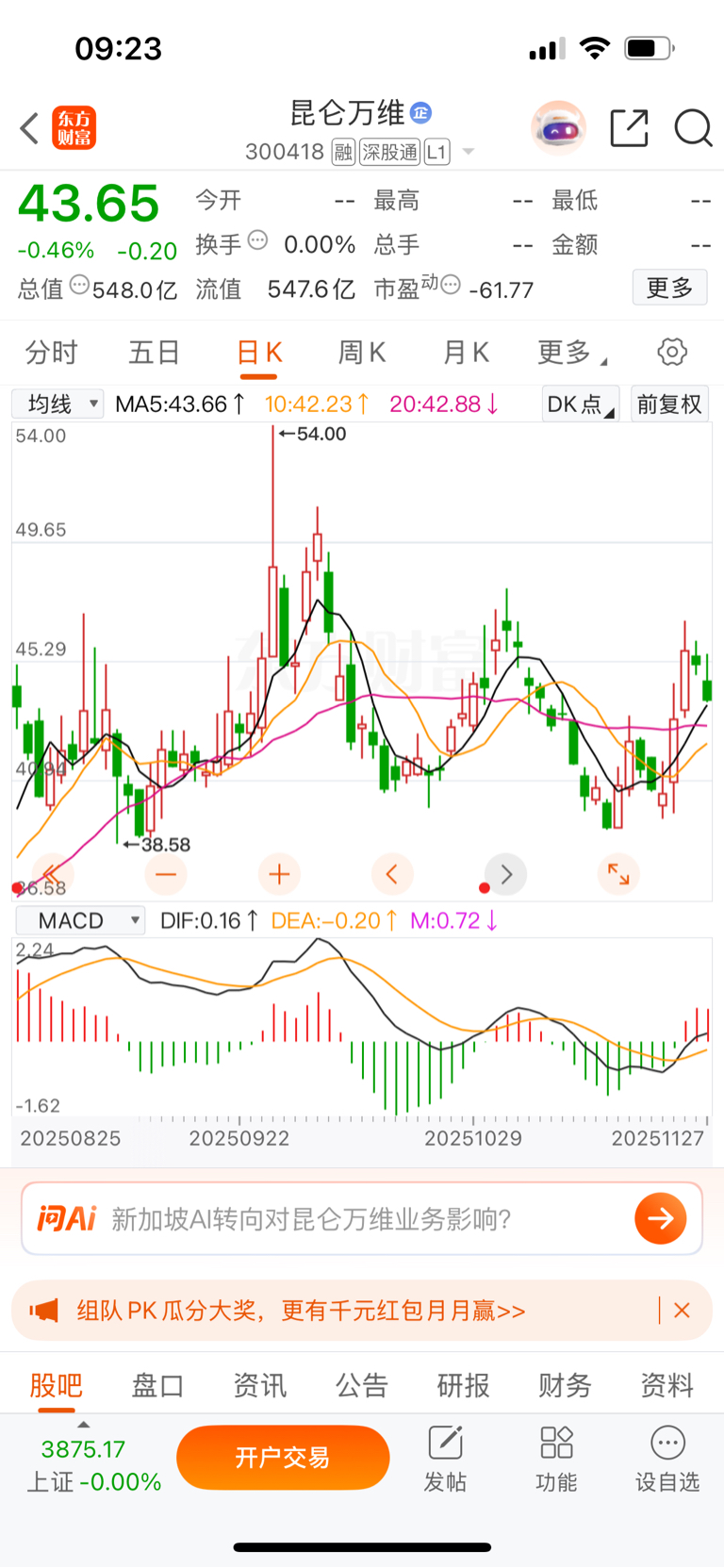Tap the 43.65 current price

(89, 204)
